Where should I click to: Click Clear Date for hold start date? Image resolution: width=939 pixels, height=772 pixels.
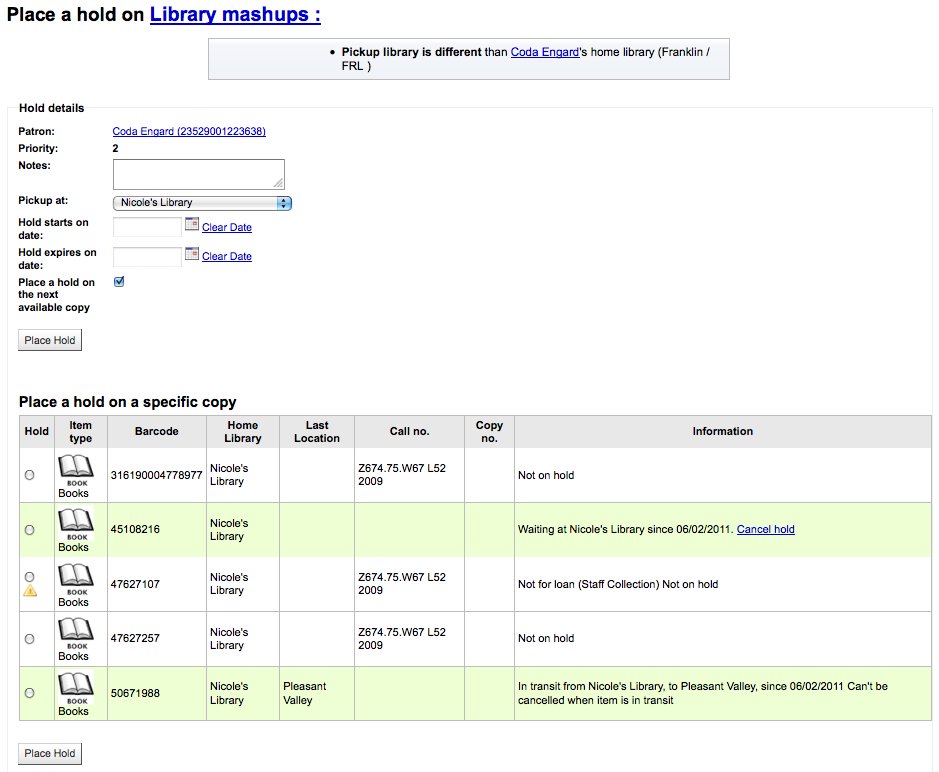(x=227, y=228)
